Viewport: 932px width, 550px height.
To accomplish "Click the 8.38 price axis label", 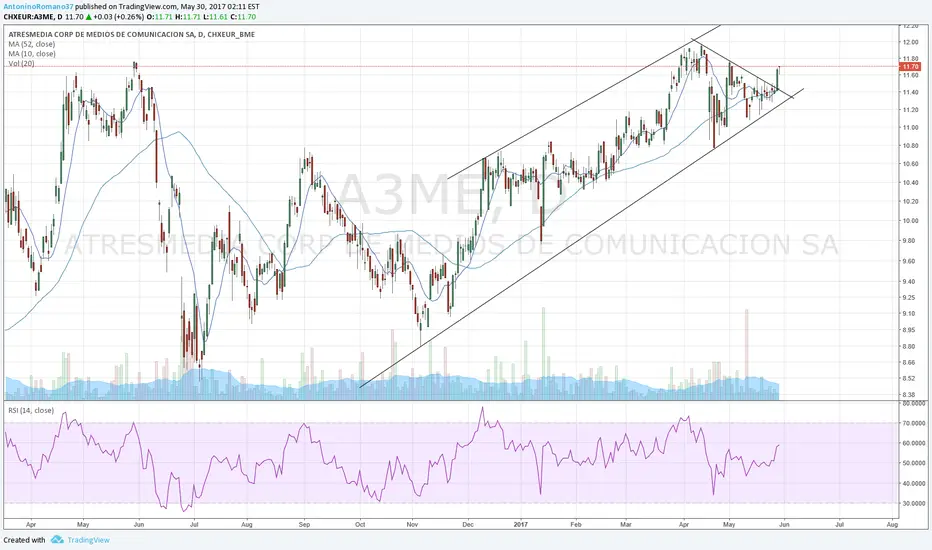I will point(911,394).
